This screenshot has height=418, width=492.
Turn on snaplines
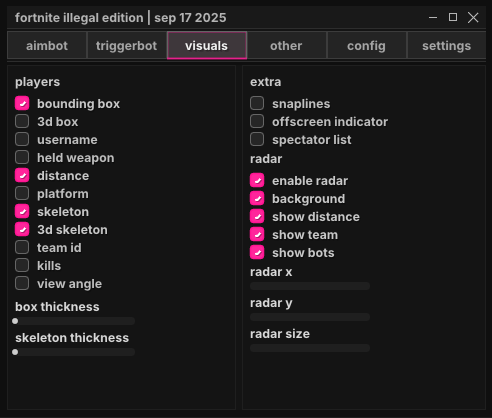(257, 103)
